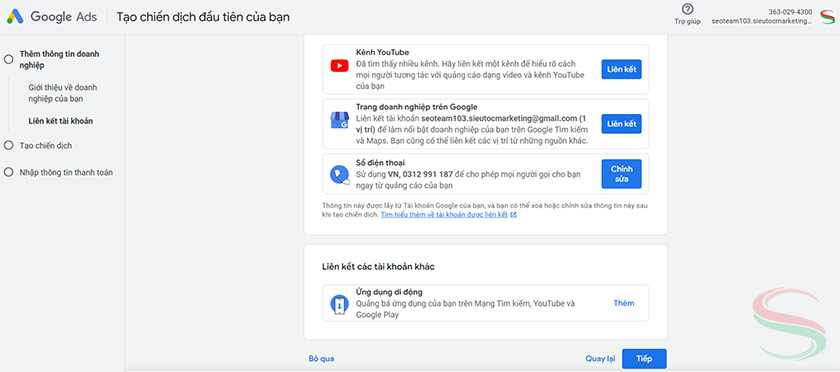
Task: Click Liên kết button for Kênh YouTube
Action: (621, 69)
